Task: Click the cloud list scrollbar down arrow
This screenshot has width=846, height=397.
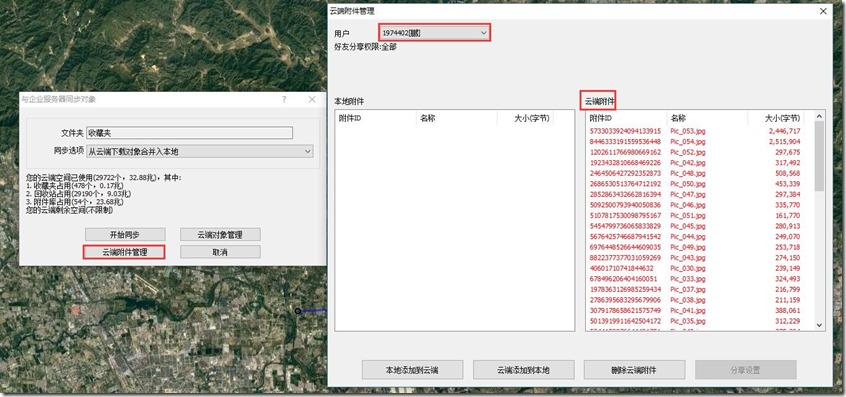Action: coord(819,325)
